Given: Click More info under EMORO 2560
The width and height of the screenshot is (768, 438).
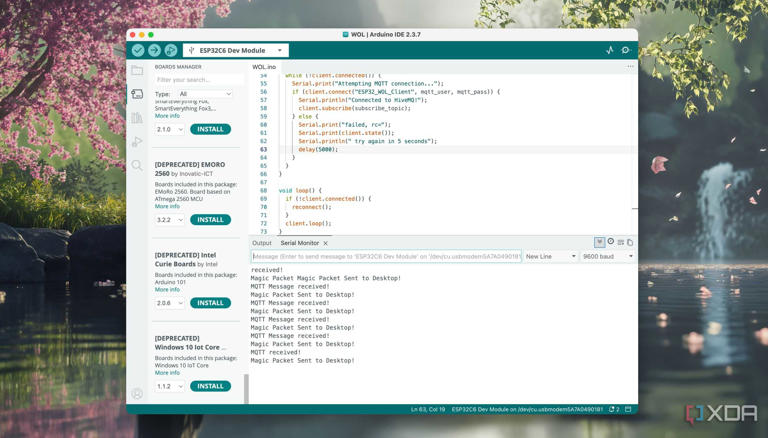Looking at the screenshot, I should click(x=167, y=206).
